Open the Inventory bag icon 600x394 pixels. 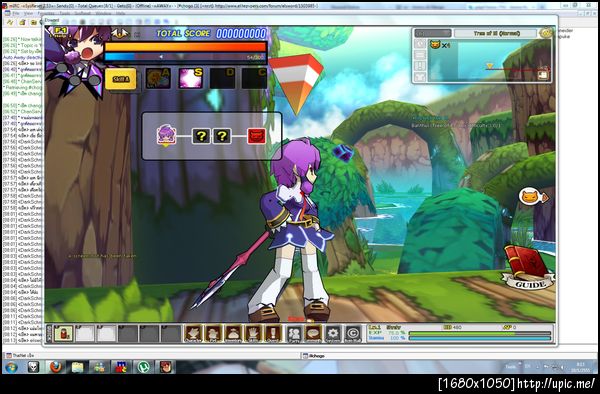pos(233,334)
